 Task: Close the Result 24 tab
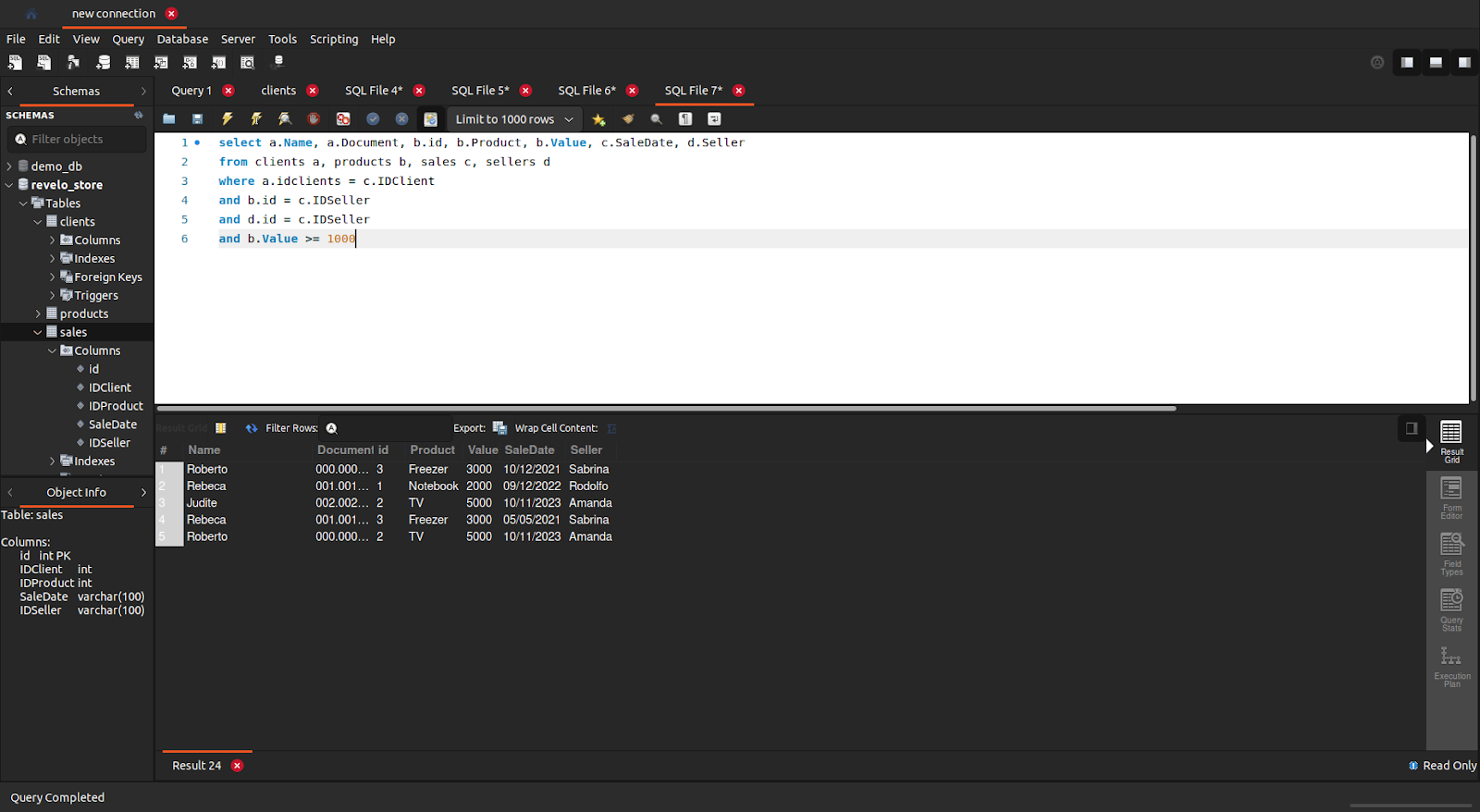237,766
